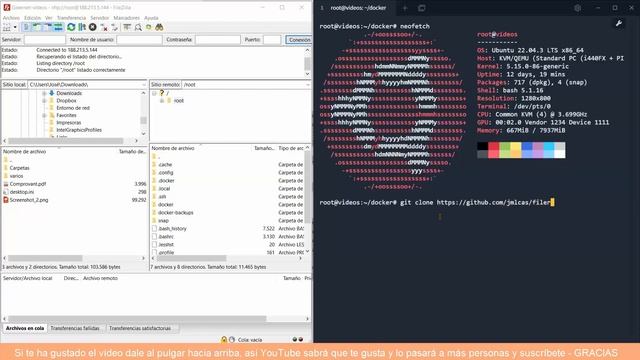Open the terminal settings gear icon

577,8
